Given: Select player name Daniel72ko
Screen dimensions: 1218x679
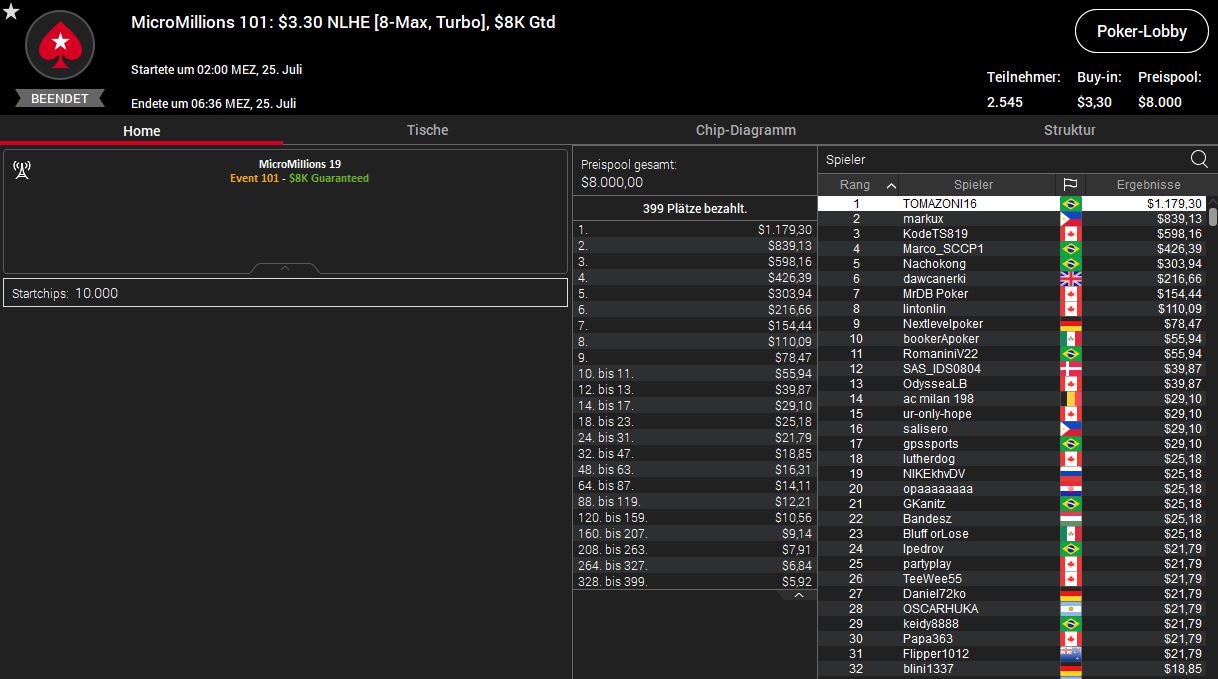Looking at the screenshot, I should [934, 594].
